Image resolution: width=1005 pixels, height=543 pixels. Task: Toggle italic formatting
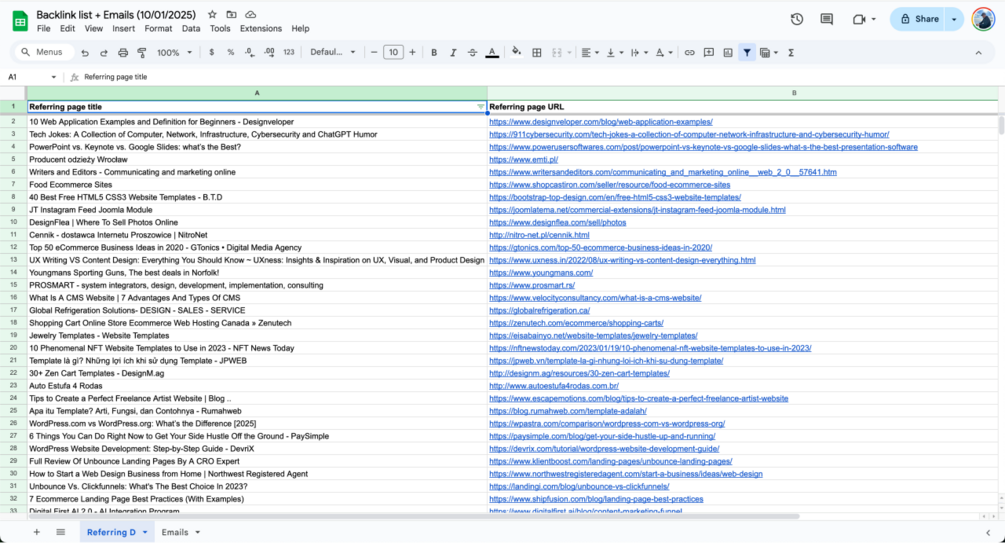[453, 53]
